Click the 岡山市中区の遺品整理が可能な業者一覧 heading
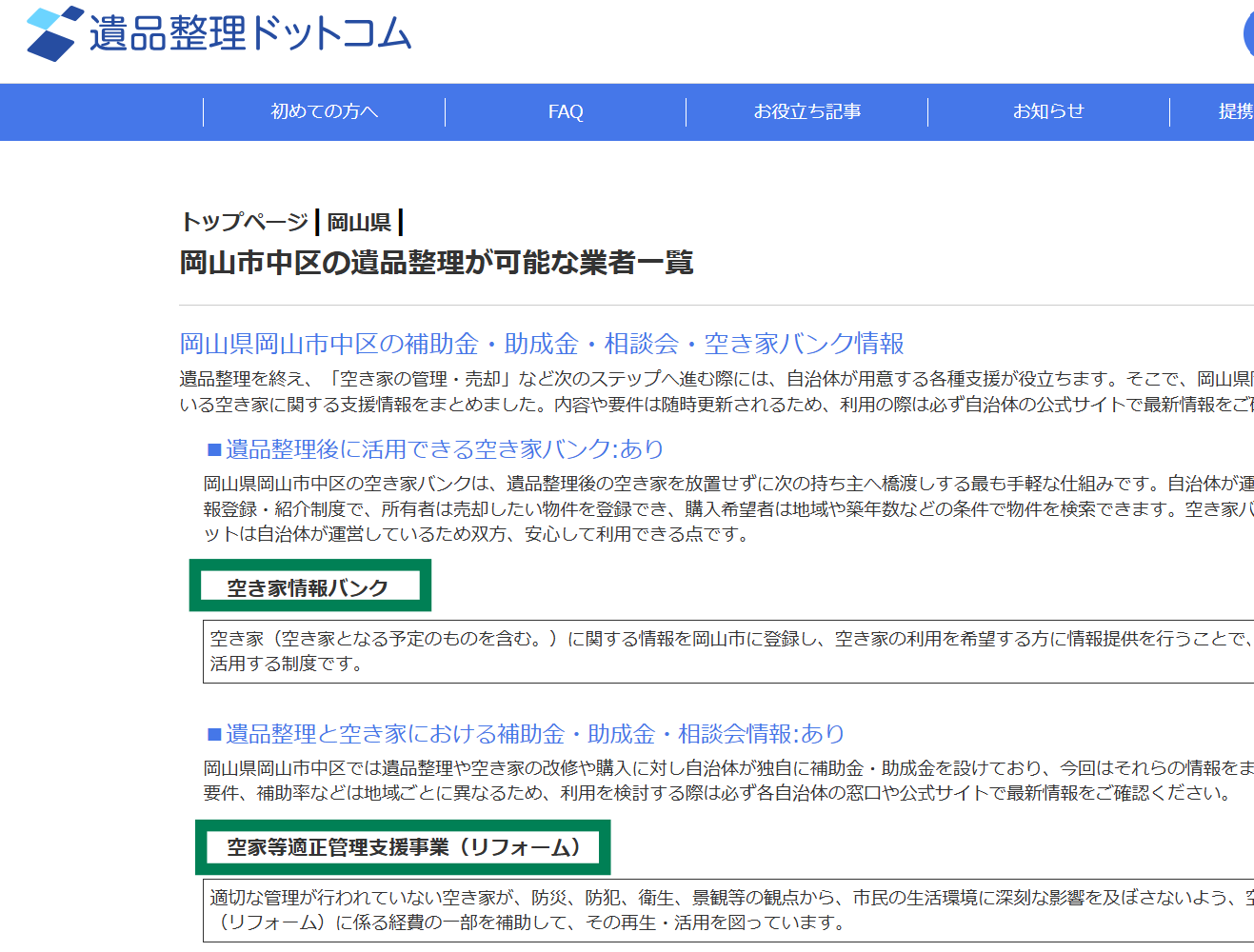Viewport: 1254px width, 952px height. (x=436, y=263)
